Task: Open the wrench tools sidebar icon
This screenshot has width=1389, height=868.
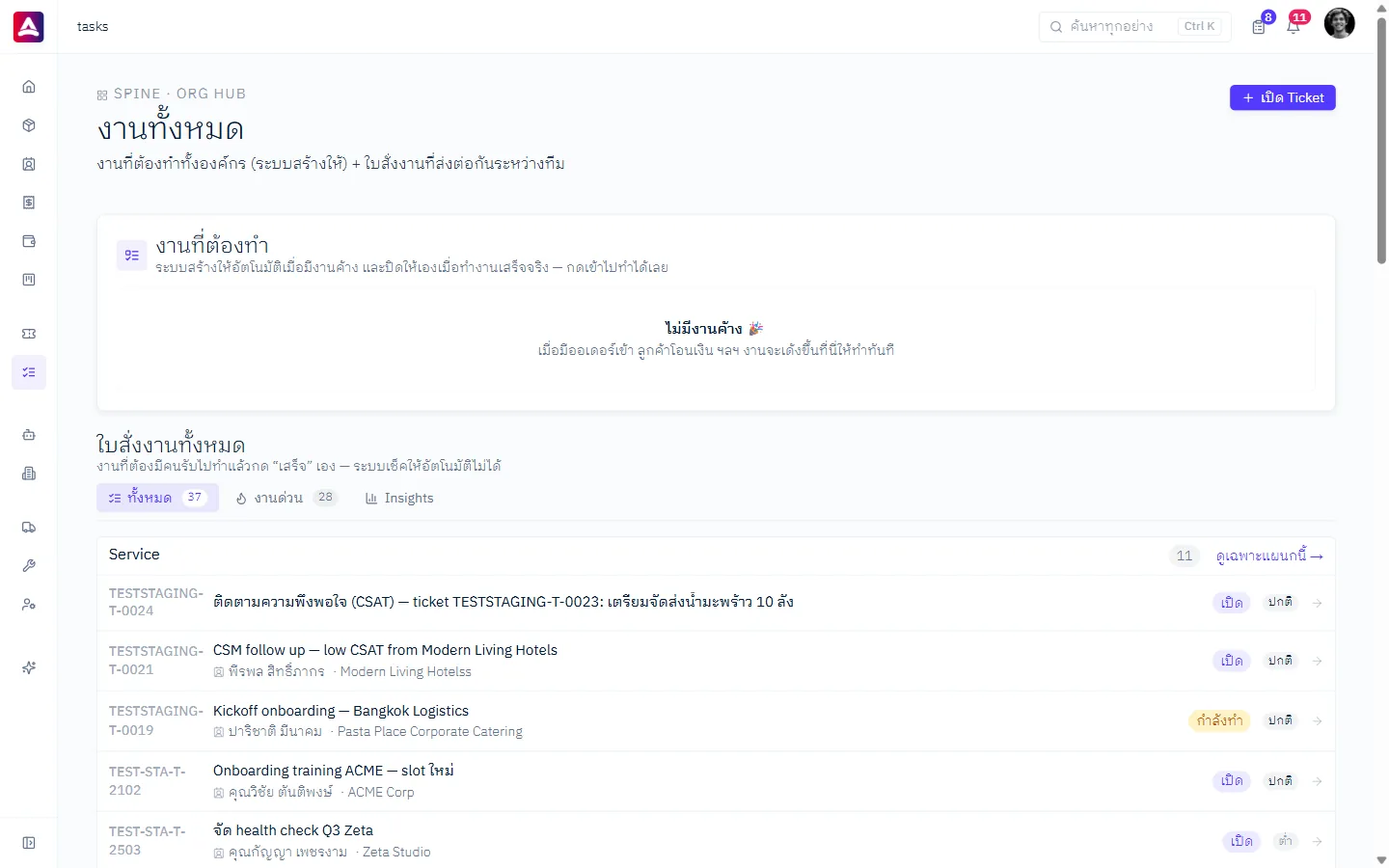Action: [x=29, y=566]
